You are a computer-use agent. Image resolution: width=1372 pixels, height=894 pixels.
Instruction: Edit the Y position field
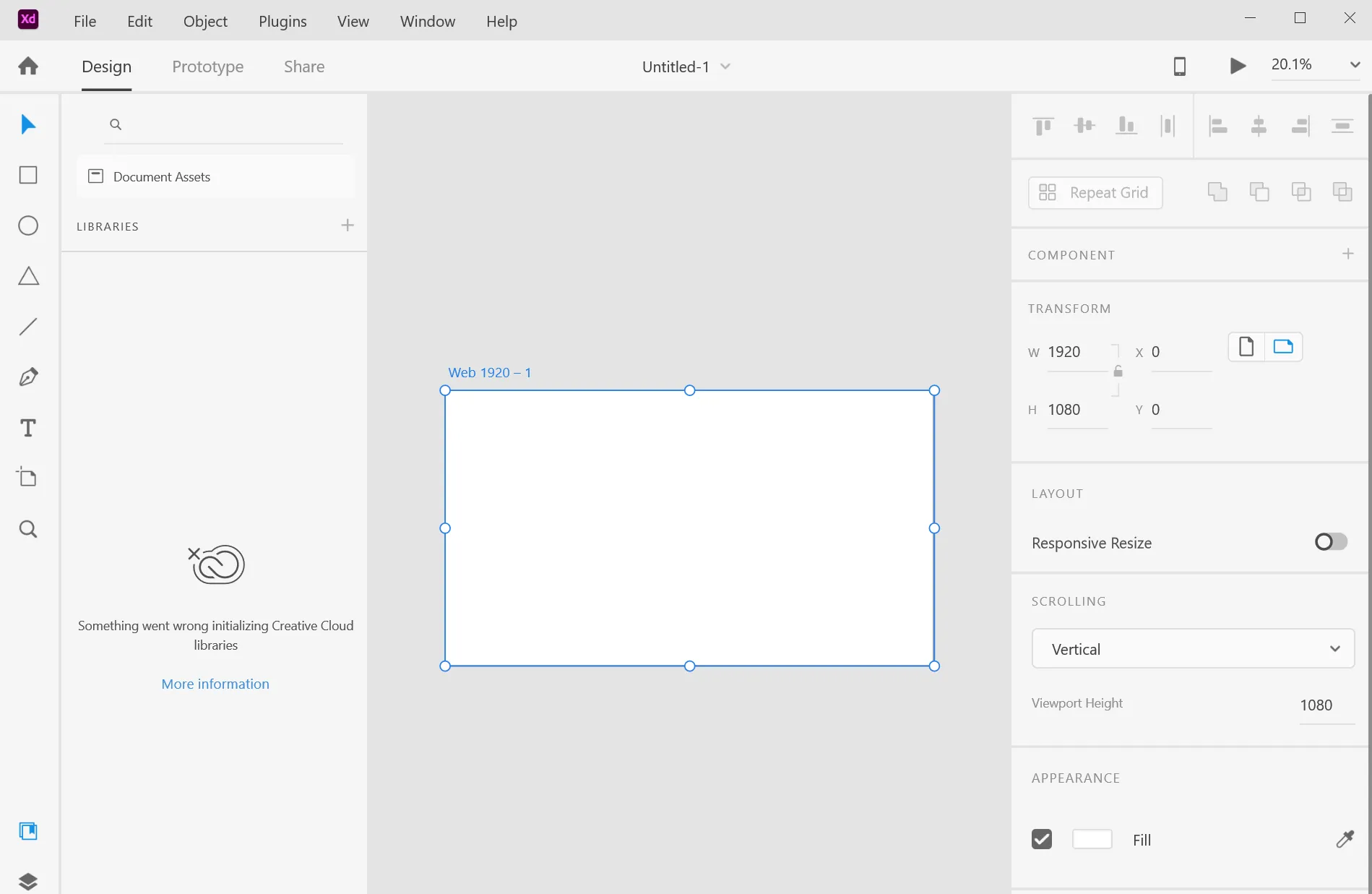1181,410
